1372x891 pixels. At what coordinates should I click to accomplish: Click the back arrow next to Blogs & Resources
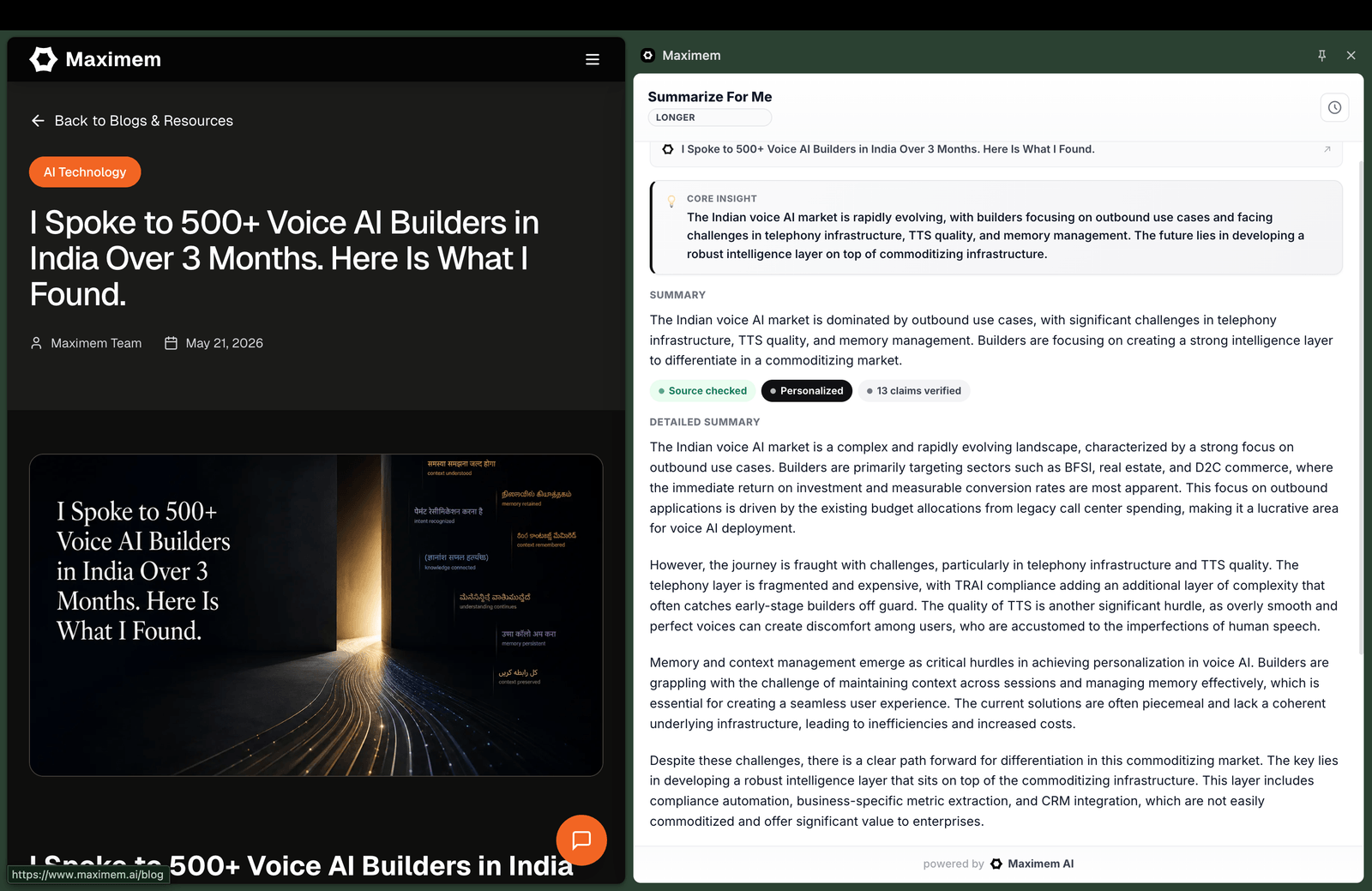click(38, 121)
